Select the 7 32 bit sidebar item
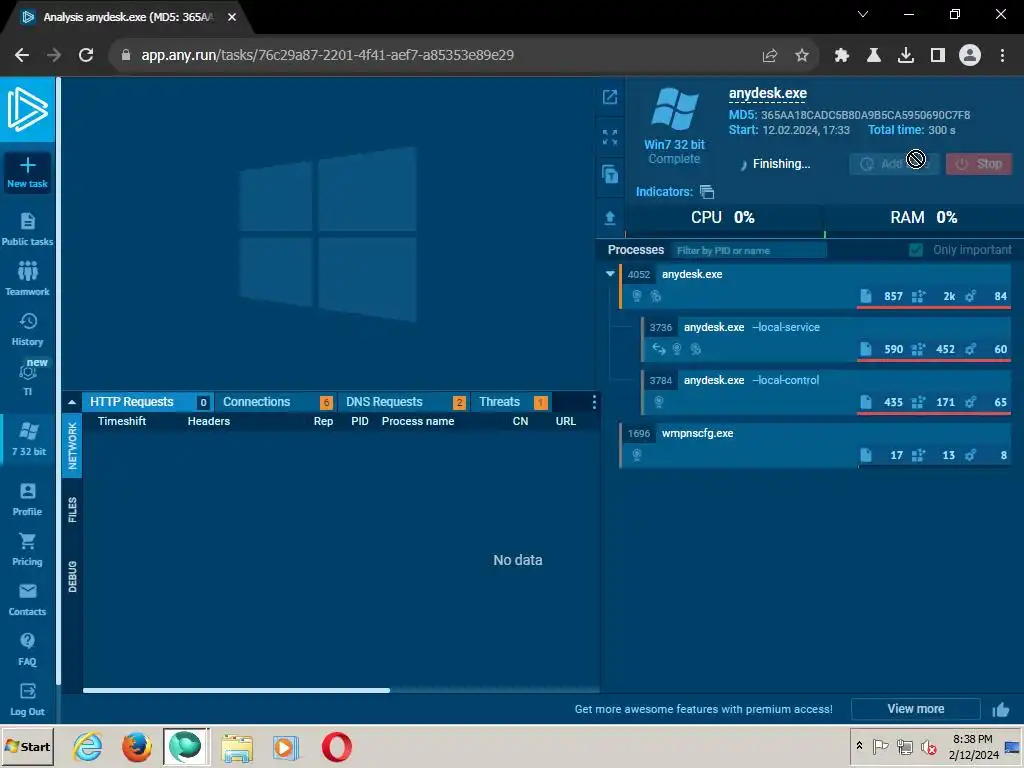 click(x=29, y=438)
